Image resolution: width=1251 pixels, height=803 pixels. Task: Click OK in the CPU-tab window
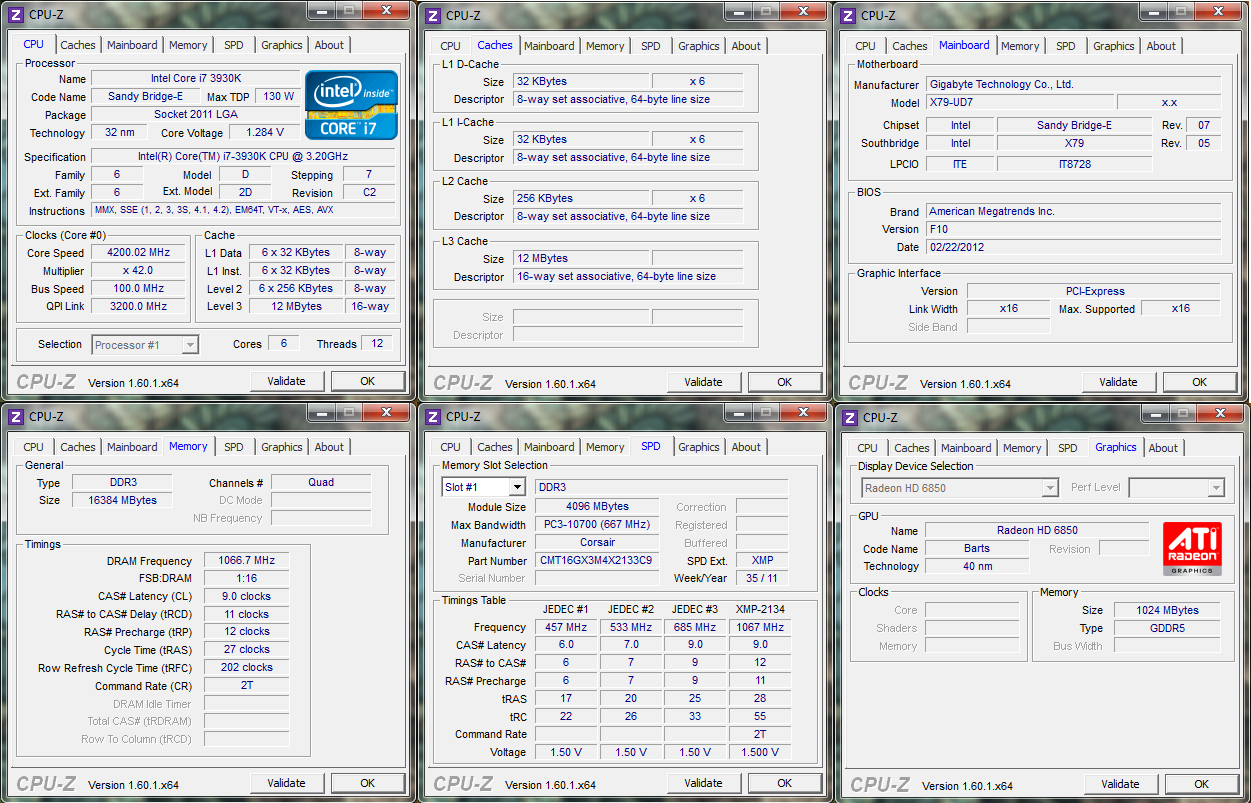368,381
